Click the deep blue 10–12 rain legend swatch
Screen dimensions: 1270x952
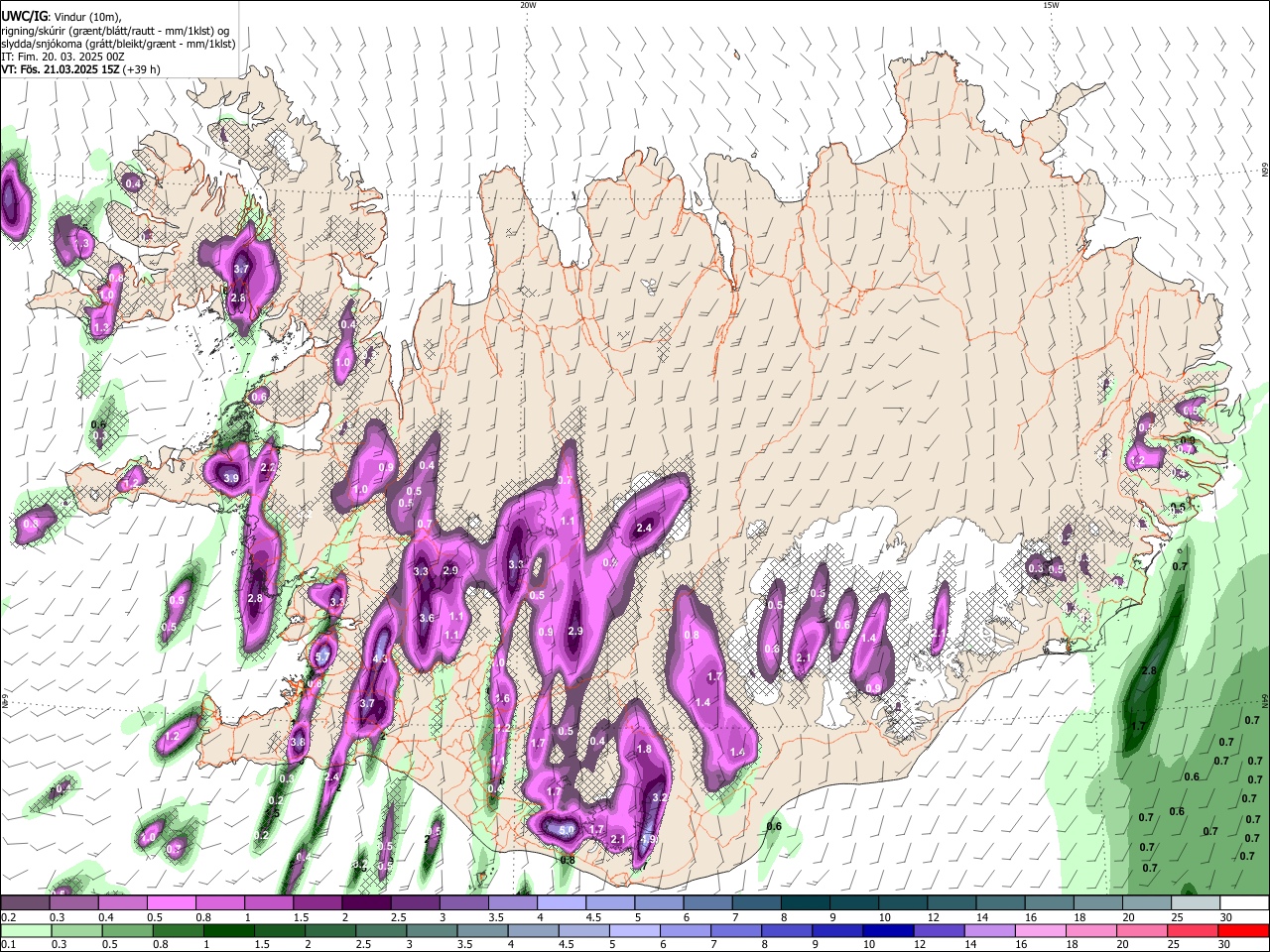(888, 930)
